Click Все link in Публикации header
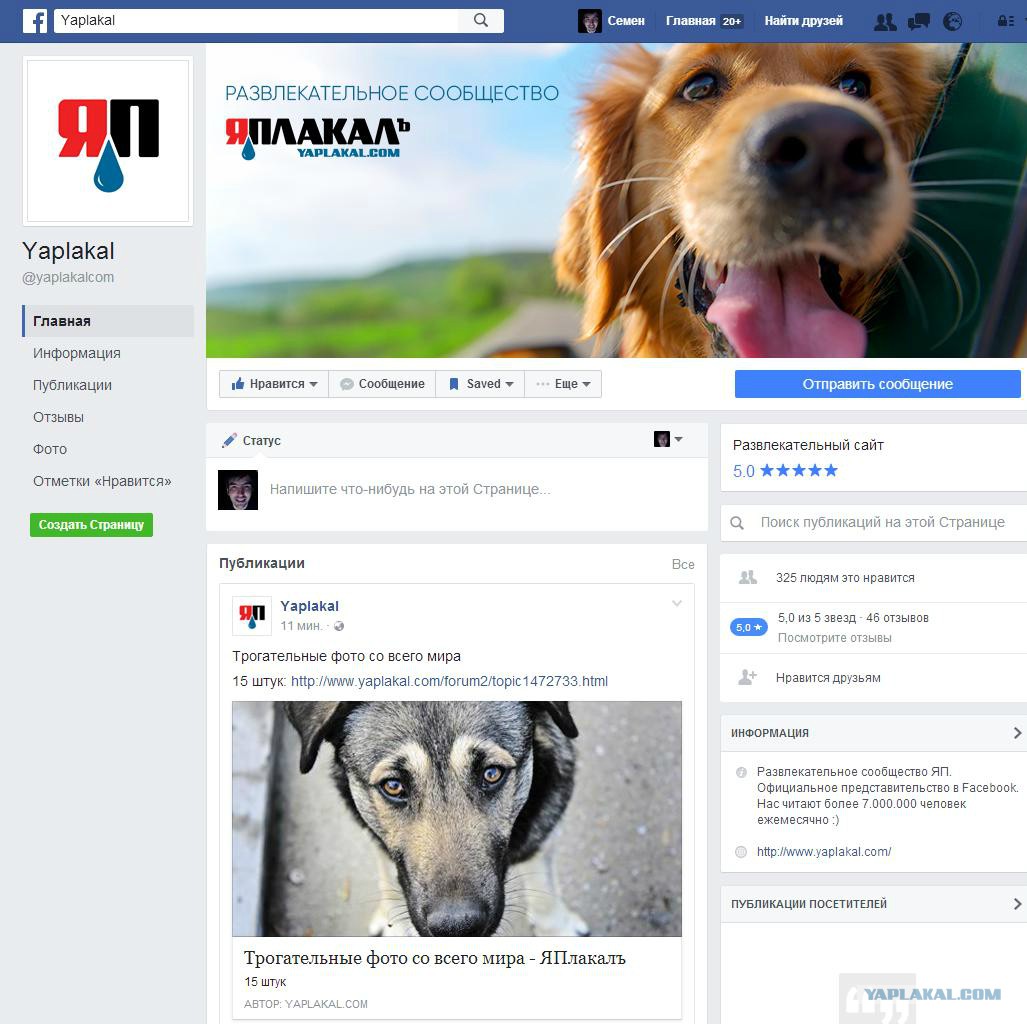This screenshot has height=1024, width=1027. [682, 564]
